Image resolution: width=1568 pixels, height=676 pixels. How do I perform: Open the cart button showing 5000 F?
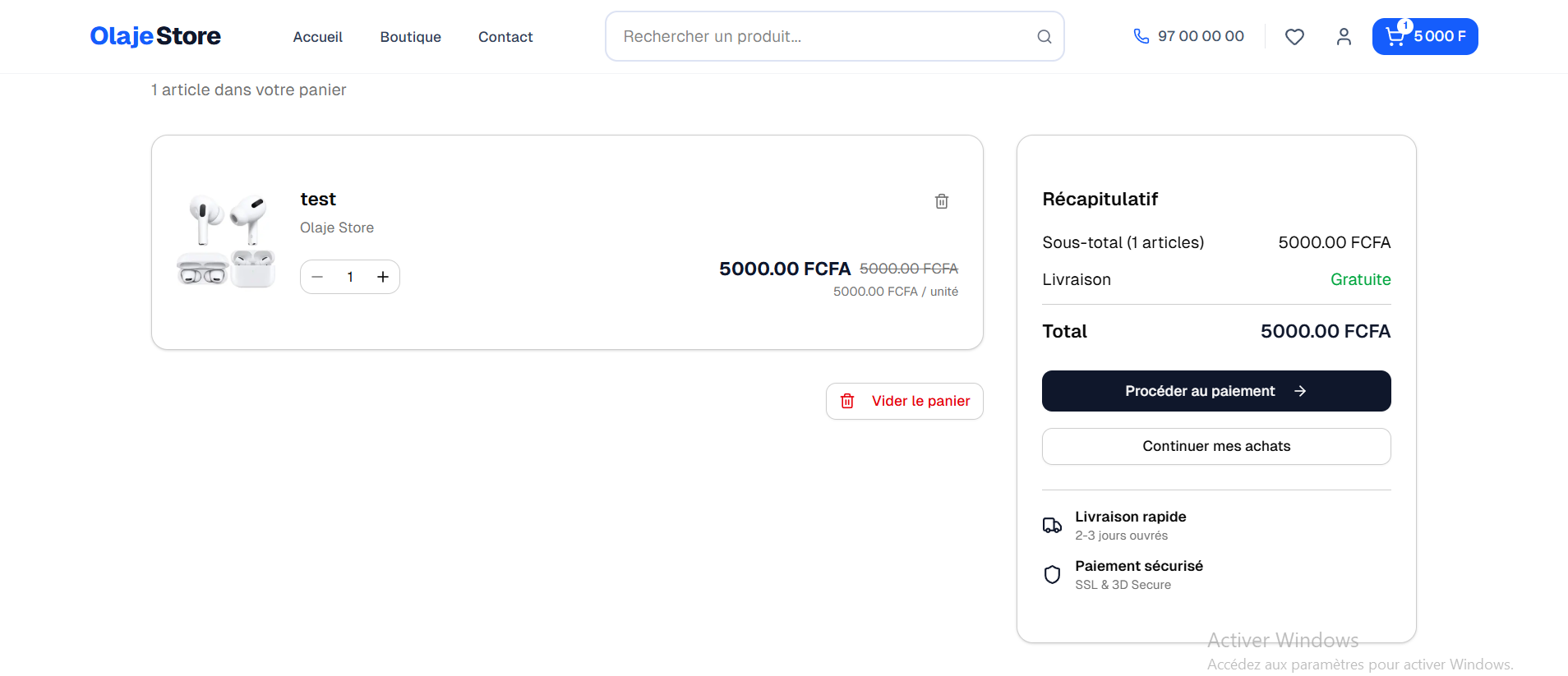pos(1424,37)
